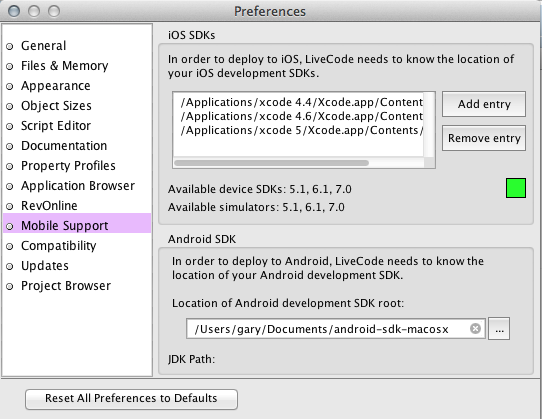The image size is (542, 419).
Task: Choose Property Profiles in the list
Action: pos(68,166)
